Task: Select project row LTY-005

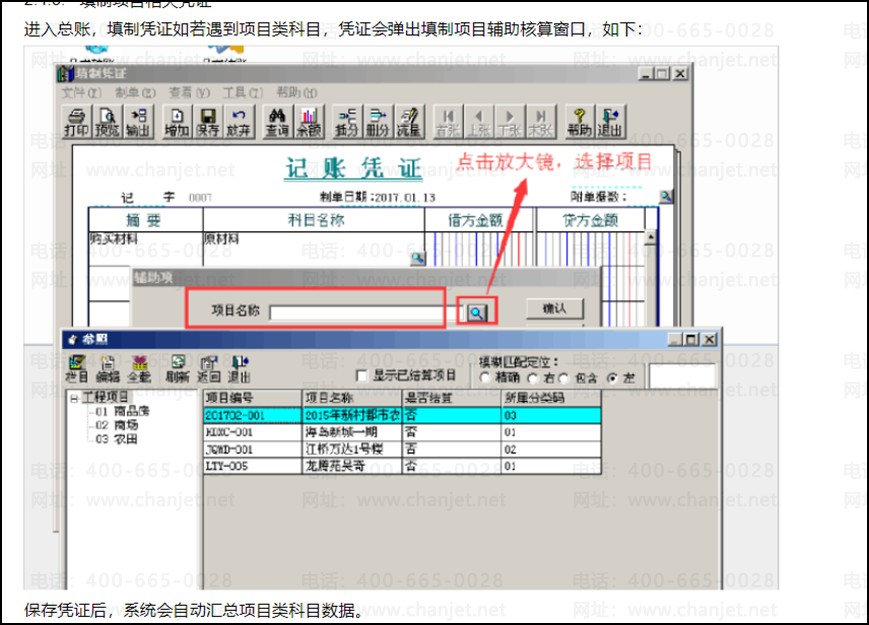Action: pos(402,466)
